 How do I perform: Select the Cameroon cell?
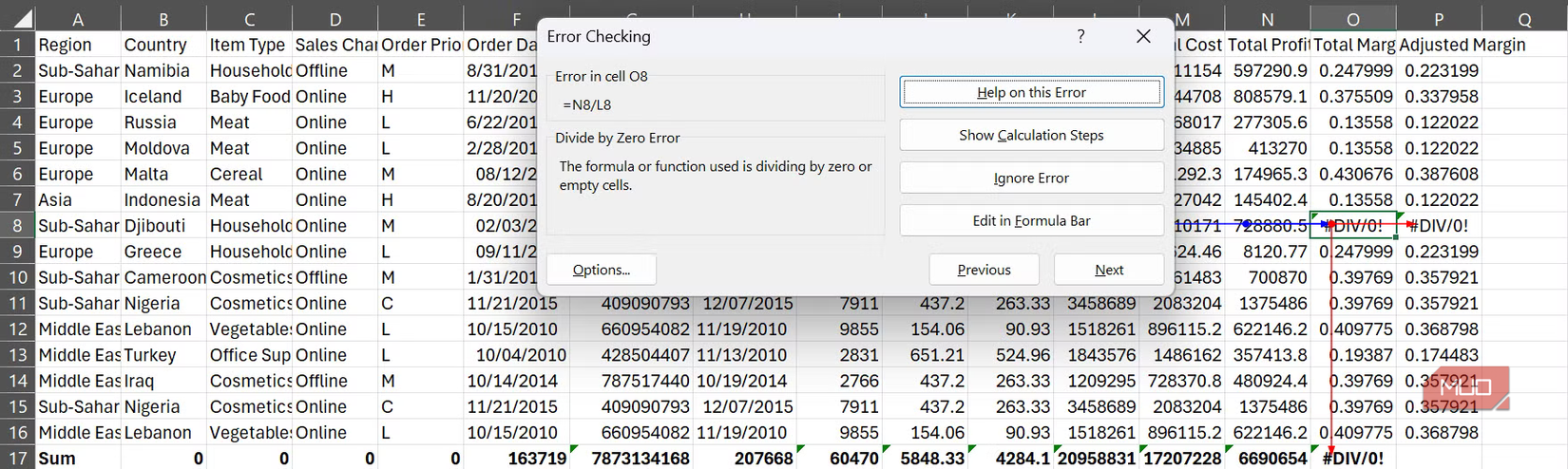(163, 277)
